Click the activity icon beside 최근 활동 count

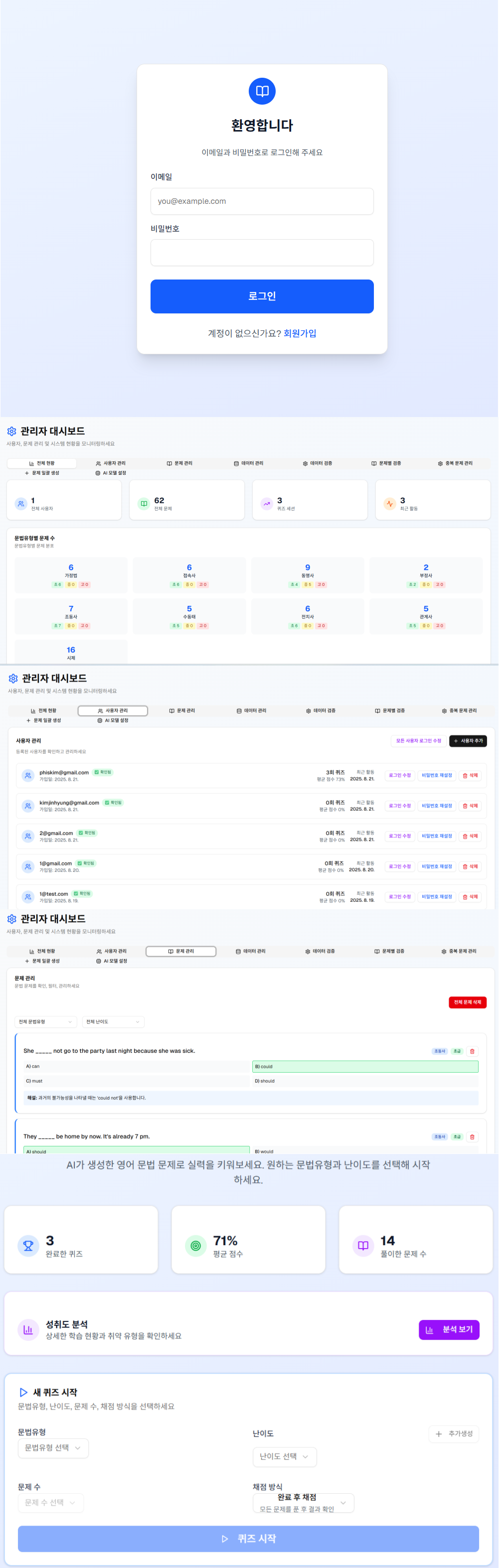[389, 503]
